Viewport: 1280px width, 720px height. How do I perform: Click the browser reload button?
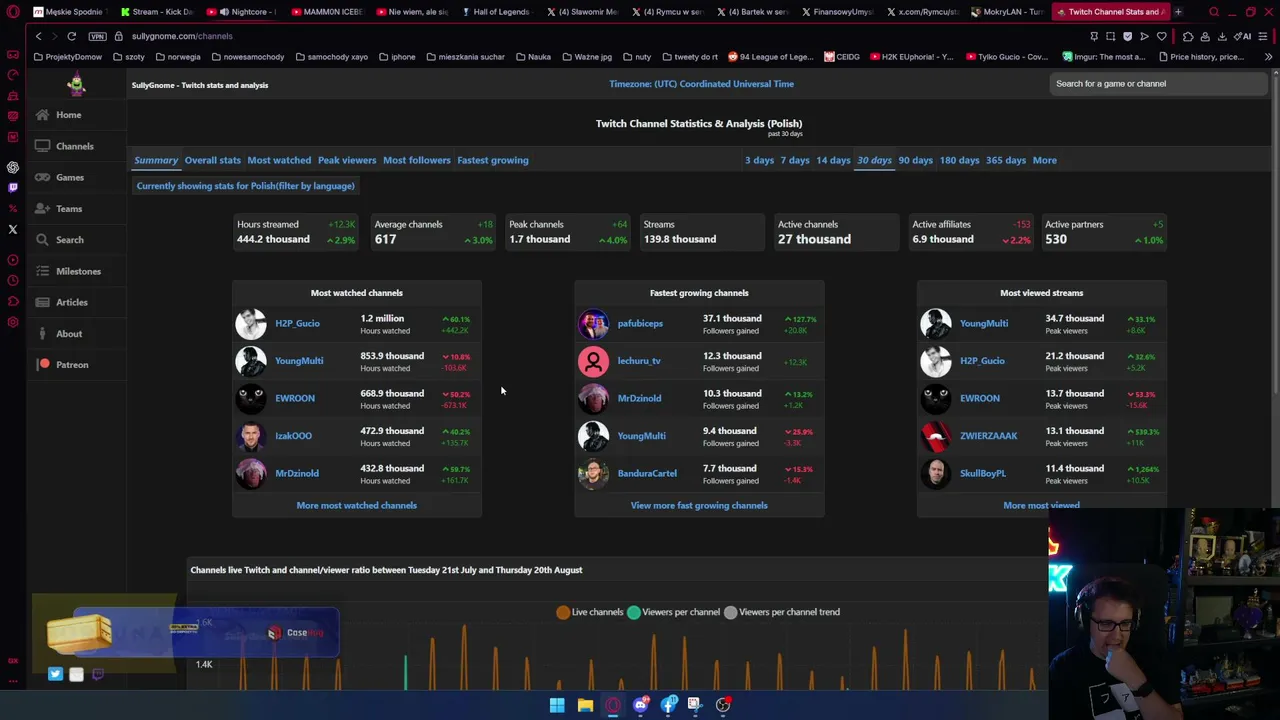coord(72,36)
